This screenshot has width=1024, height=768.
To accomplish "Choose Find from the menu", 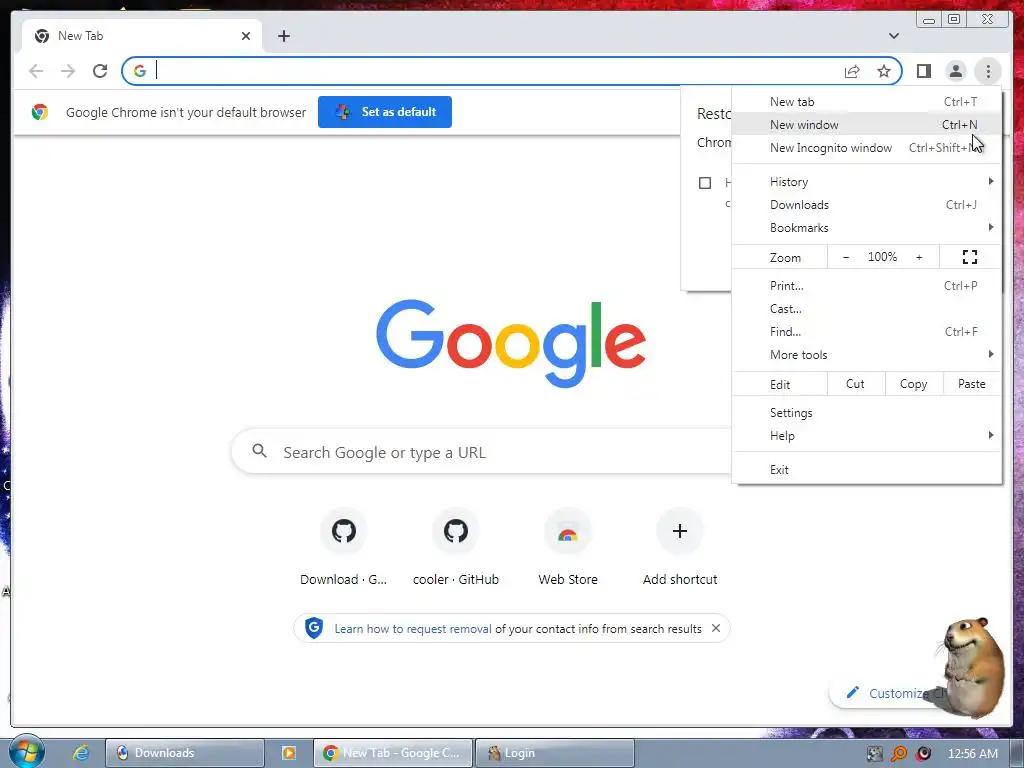I will (x=867, y=332).
